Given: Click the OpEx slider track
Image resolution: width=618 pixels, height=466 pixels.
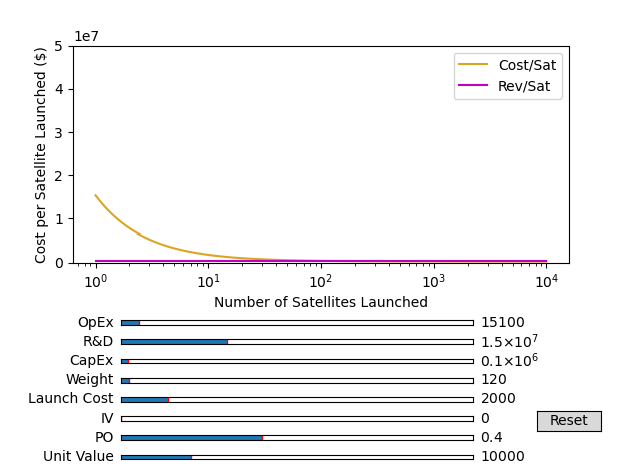Looking at the screenshot, I should click(x=297, y=323).
